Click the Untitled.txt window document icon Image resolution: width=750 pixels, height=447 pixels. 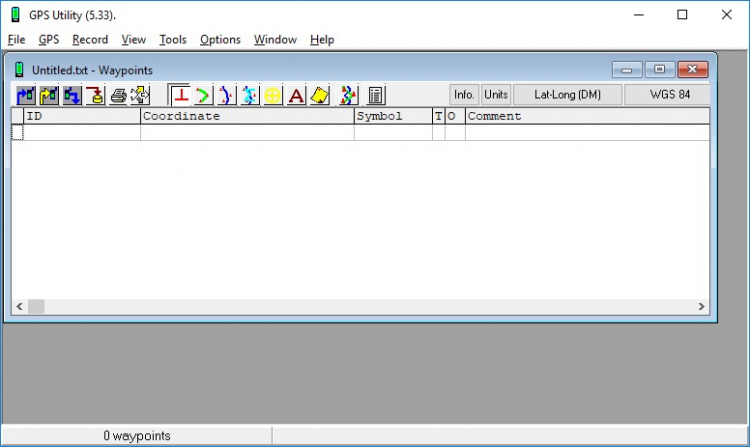tap(19, 70)
